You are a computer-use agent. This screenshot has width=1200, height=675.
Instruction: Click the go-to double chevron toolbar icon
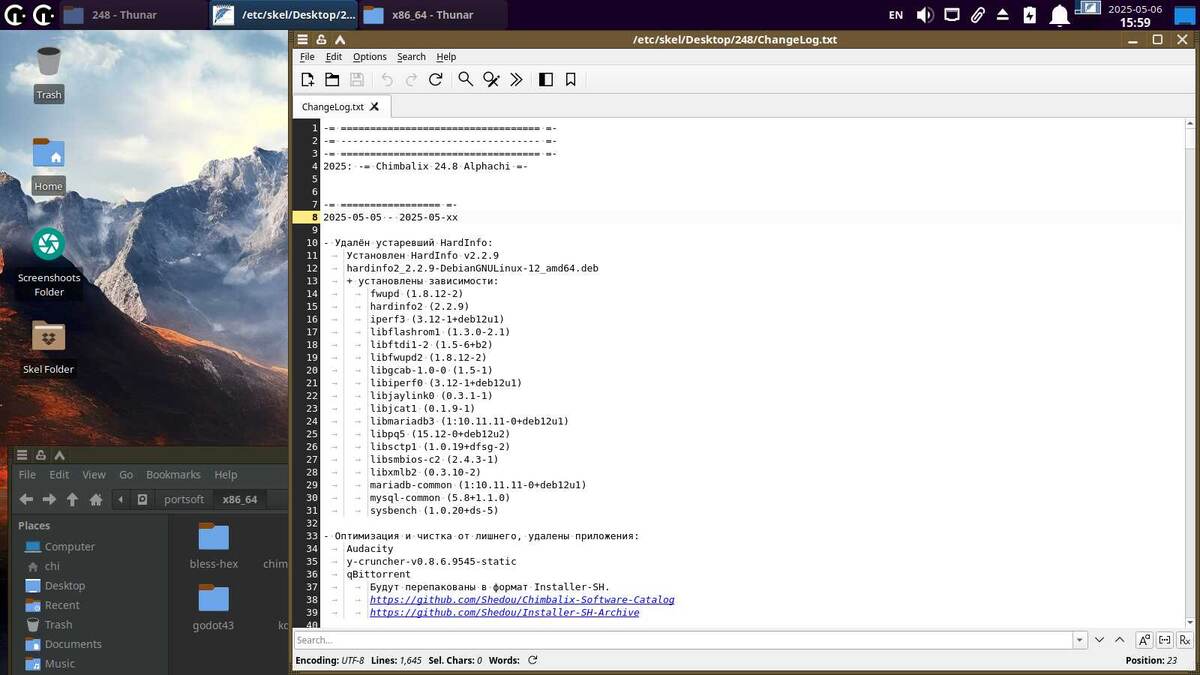(516, 79)
